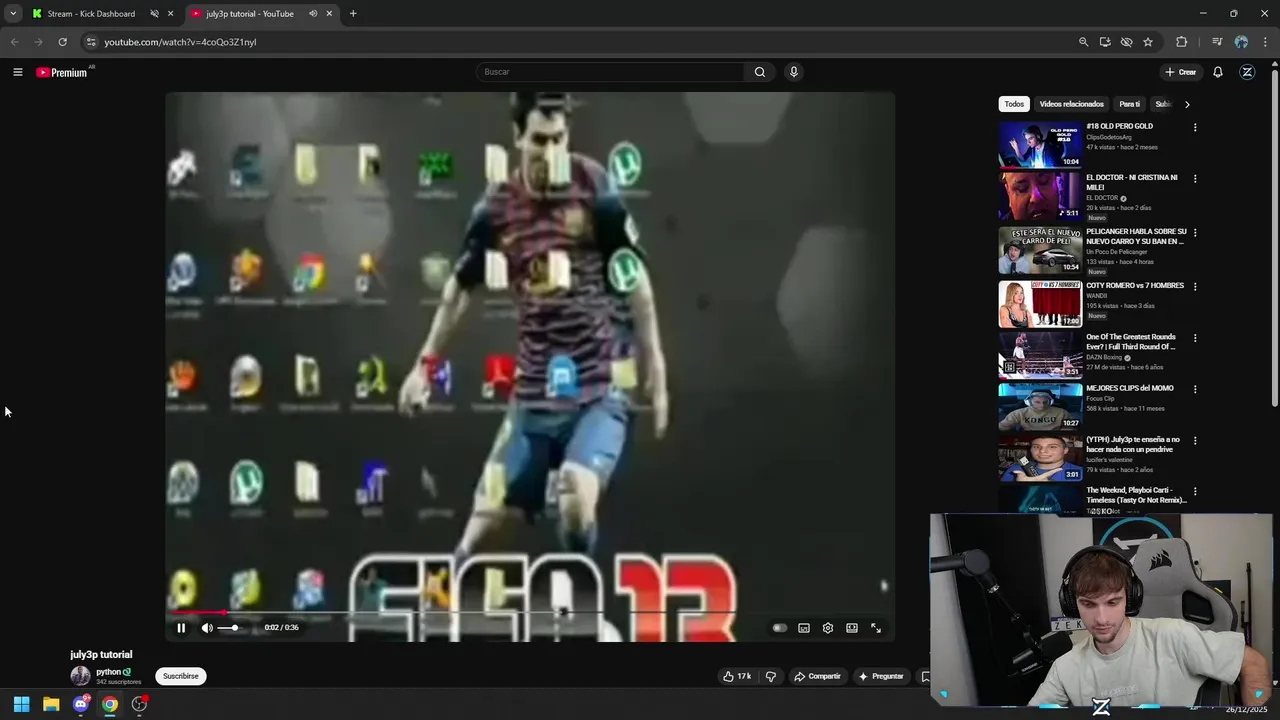Open options for COTY ROMERO video
Viewport: 1280px width, 720px height.
[x=1195, y=287]
